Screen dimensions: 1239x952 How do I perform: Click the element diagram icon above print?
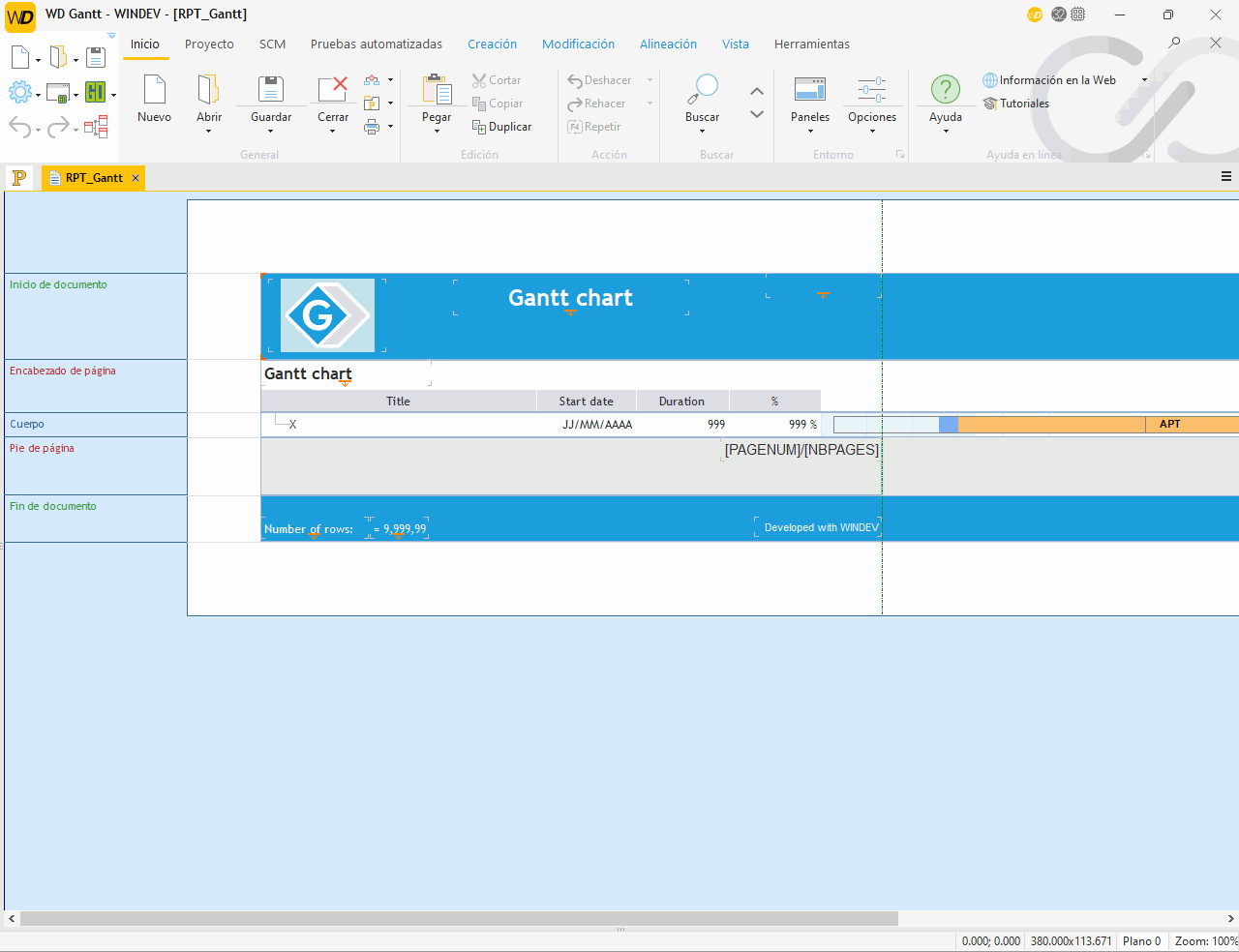pyautogui.click(x=372, y=80)
